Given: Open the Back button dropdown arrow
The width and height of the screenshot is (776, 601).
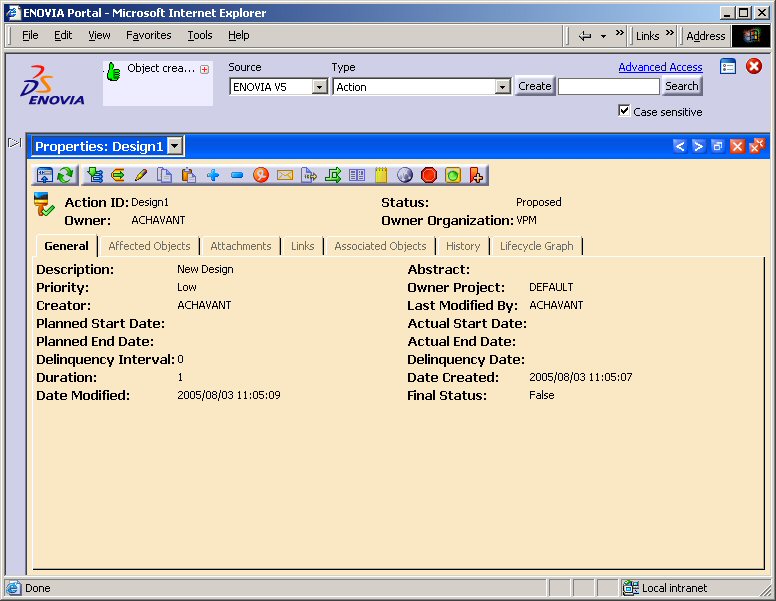Looking at the screenshot, I should [603, 36].
